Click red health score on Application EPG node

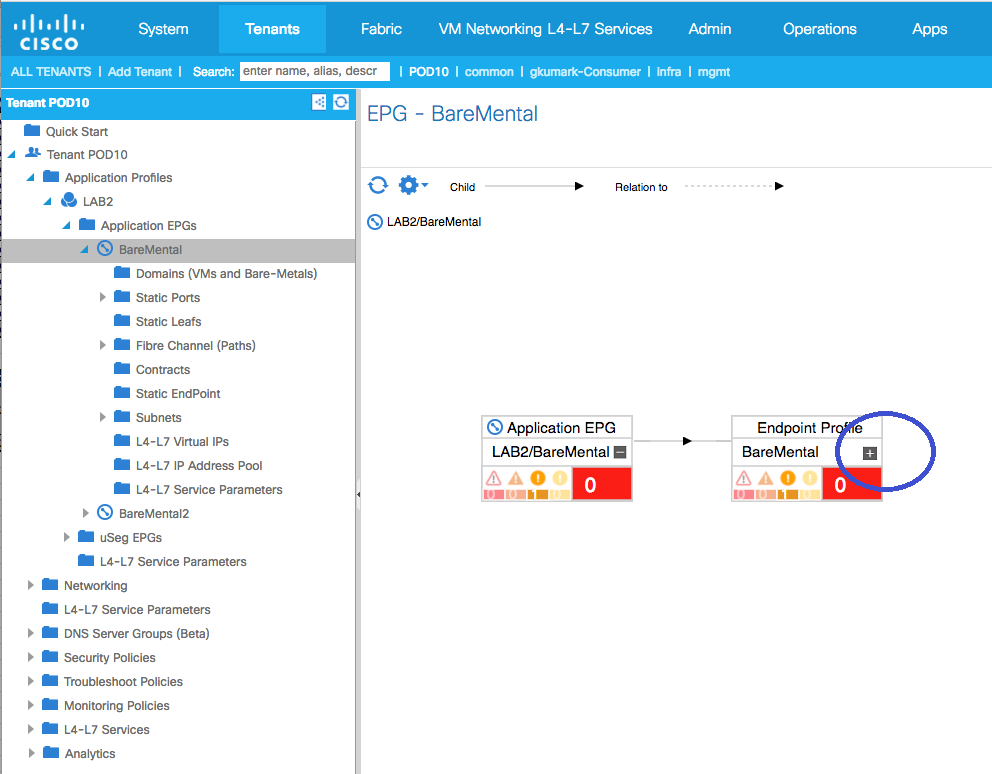pos(602,484)
